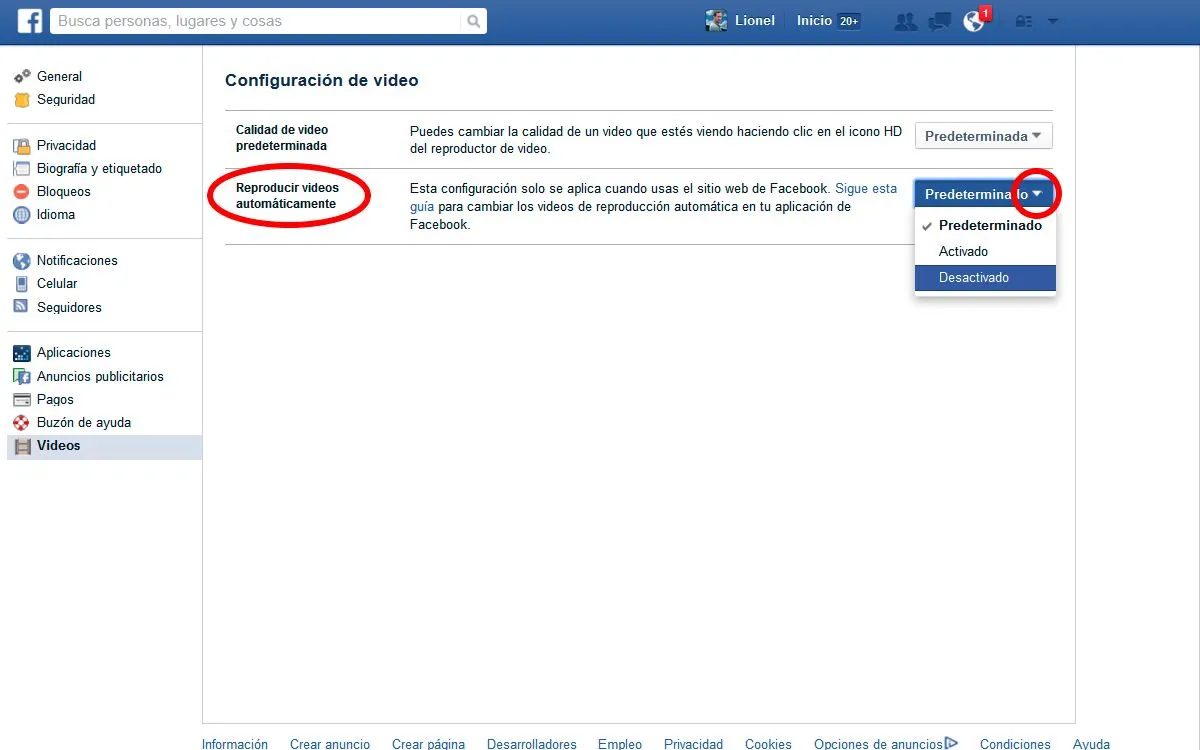Open the Crear anuncio footer link

coord(330,744)
